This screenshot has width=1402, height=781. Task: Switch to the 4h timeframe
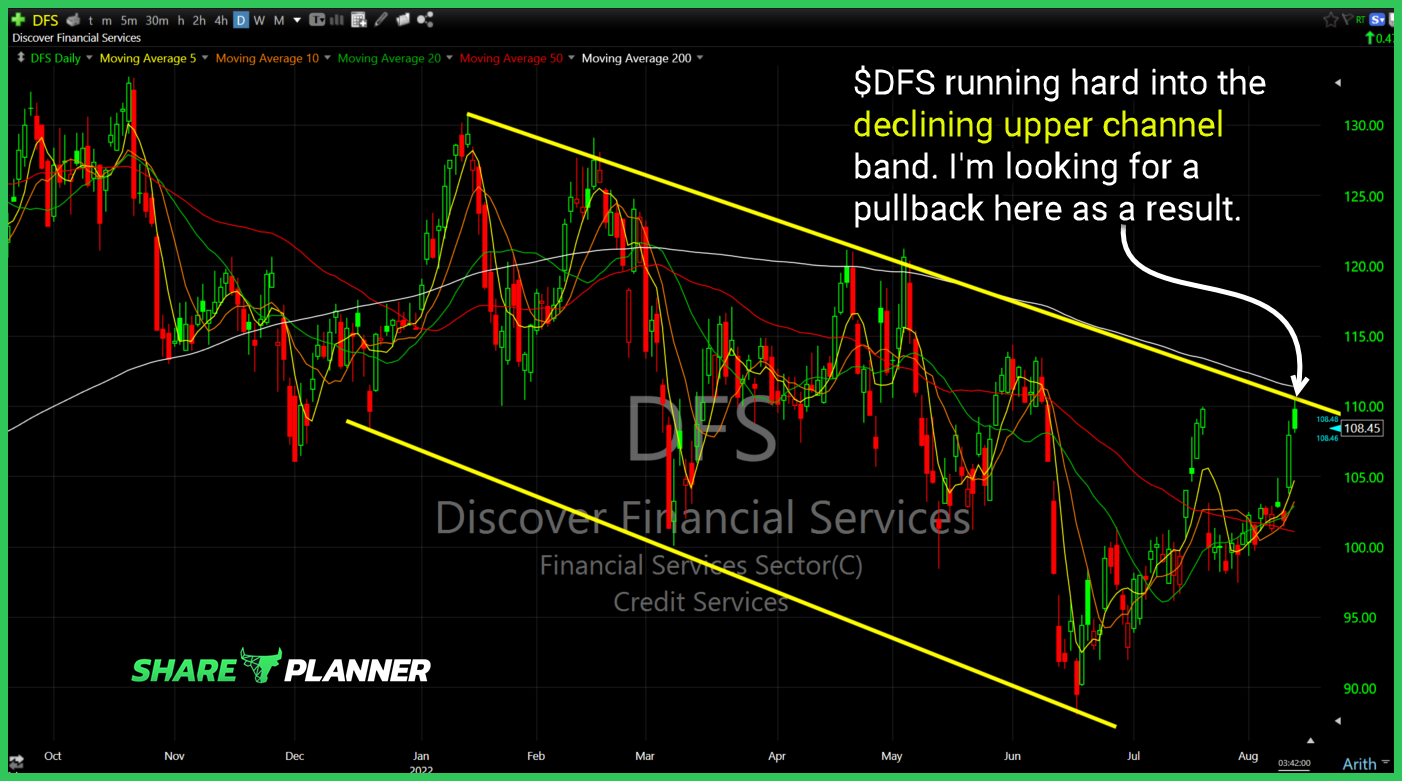pos(221,21)
